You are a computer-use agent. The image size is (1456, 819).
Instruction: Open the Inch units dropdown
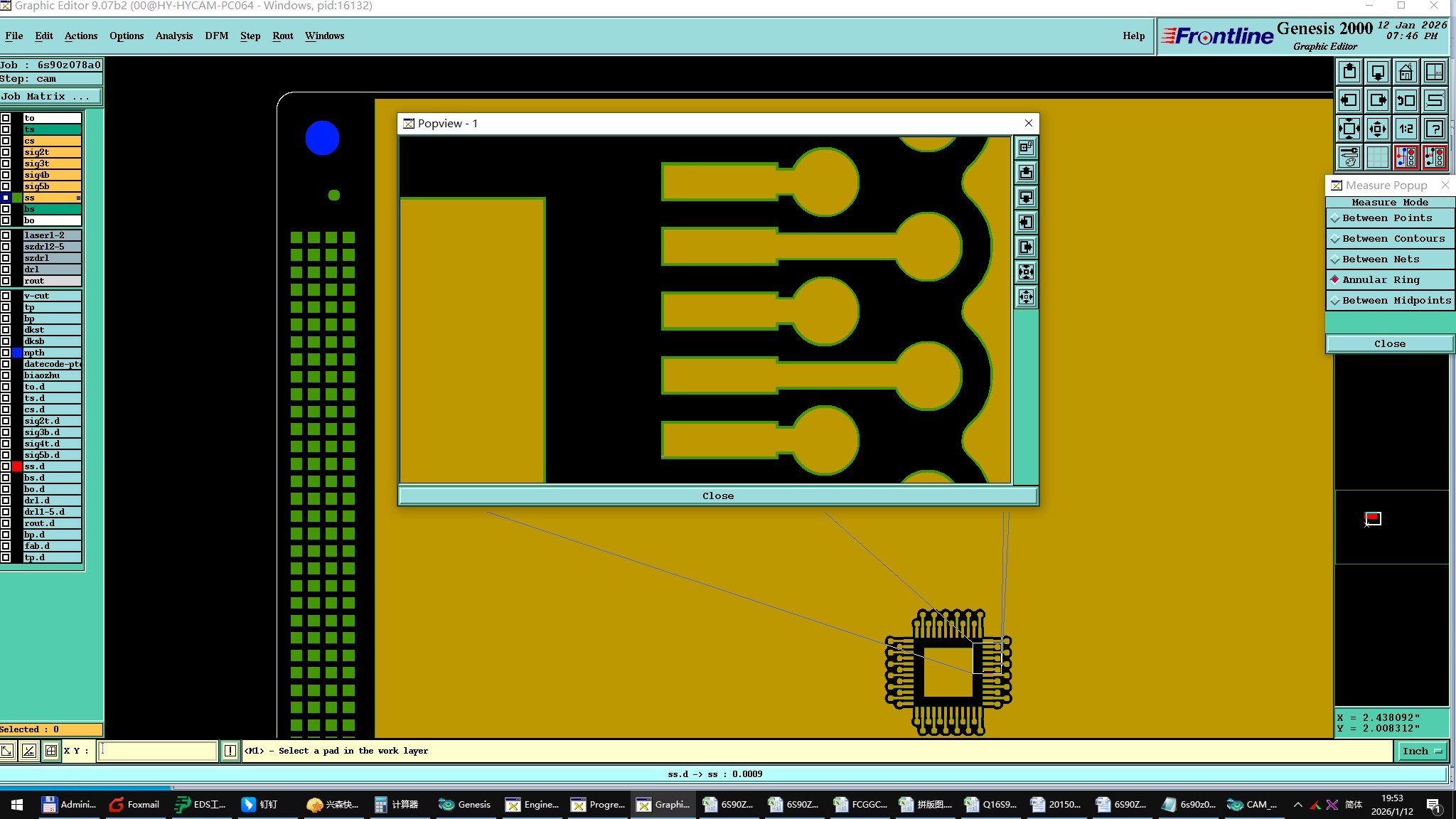click(x=1421, y=751)
